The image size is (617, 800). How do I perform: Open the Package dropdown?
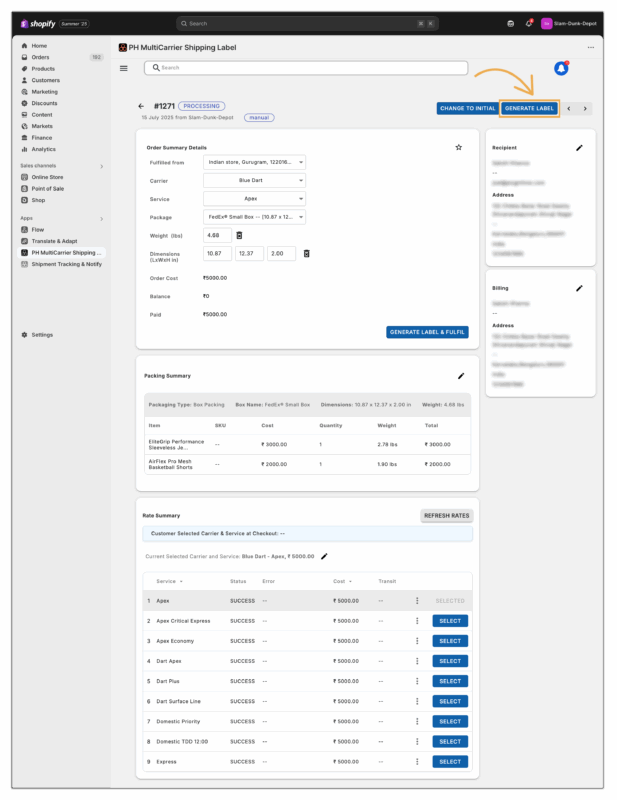click(254, 217)
